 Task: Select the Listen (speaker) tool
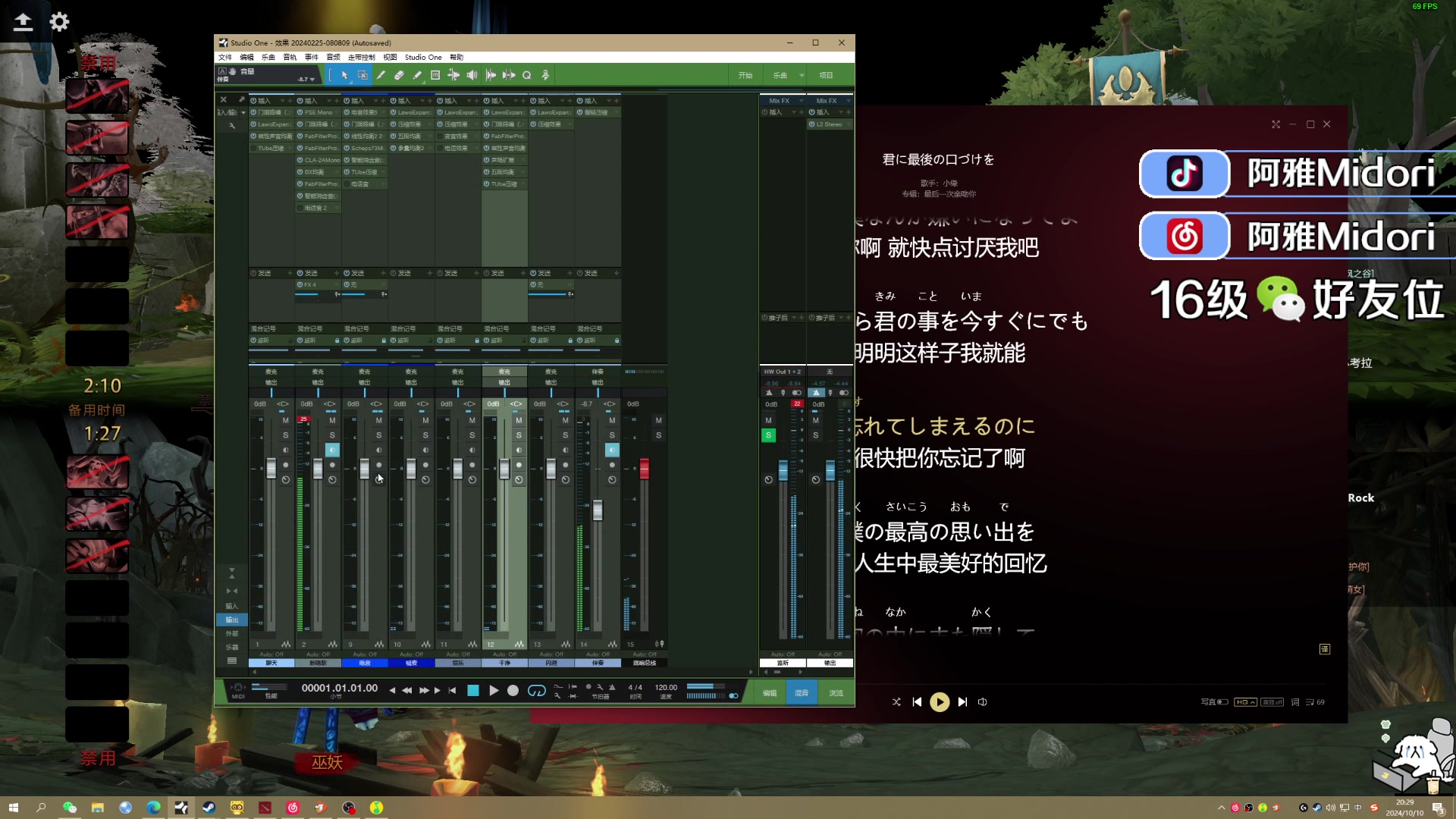point(472,75)
